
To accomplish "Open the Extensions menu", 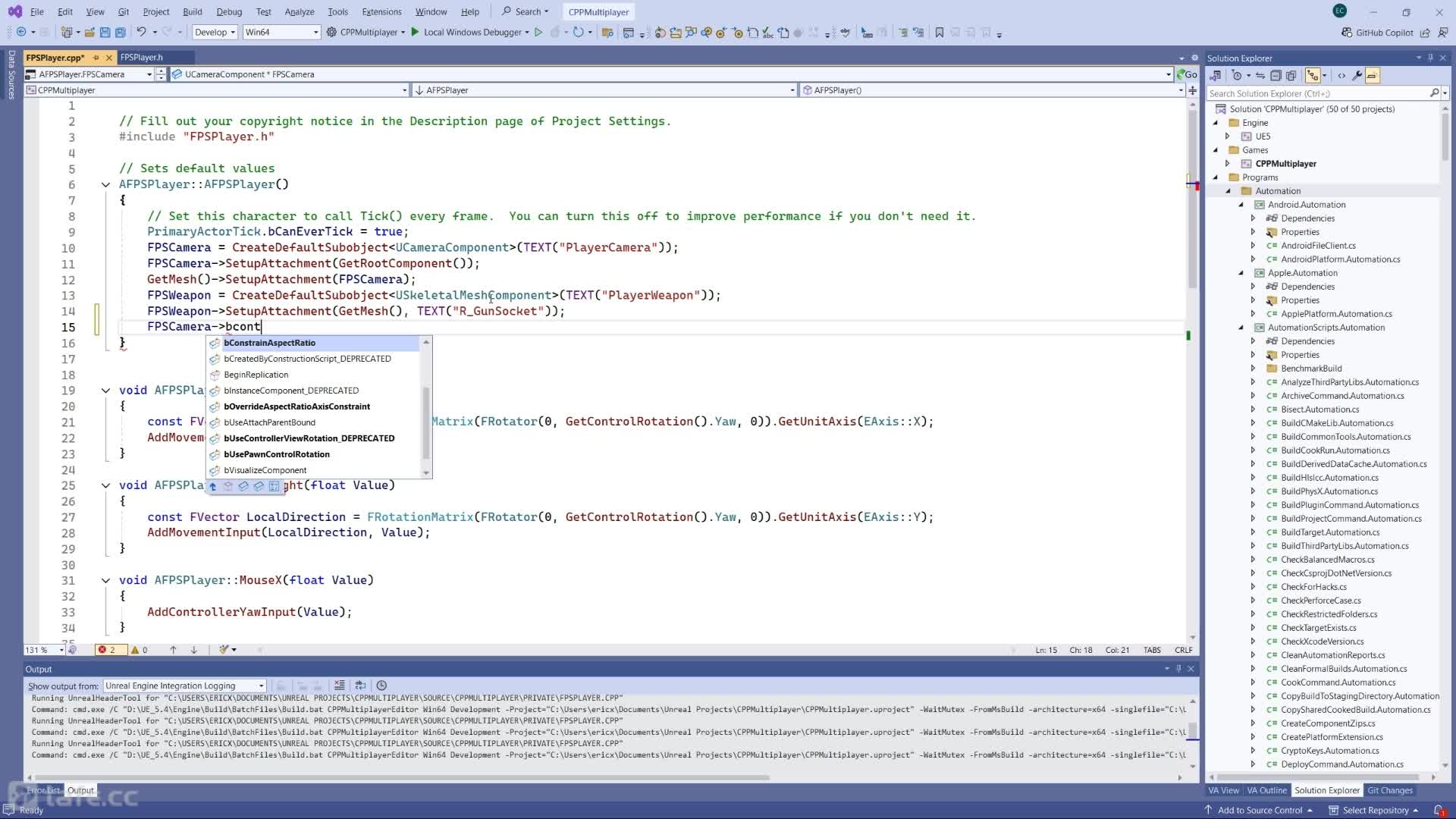I will [x=381, y=11].
